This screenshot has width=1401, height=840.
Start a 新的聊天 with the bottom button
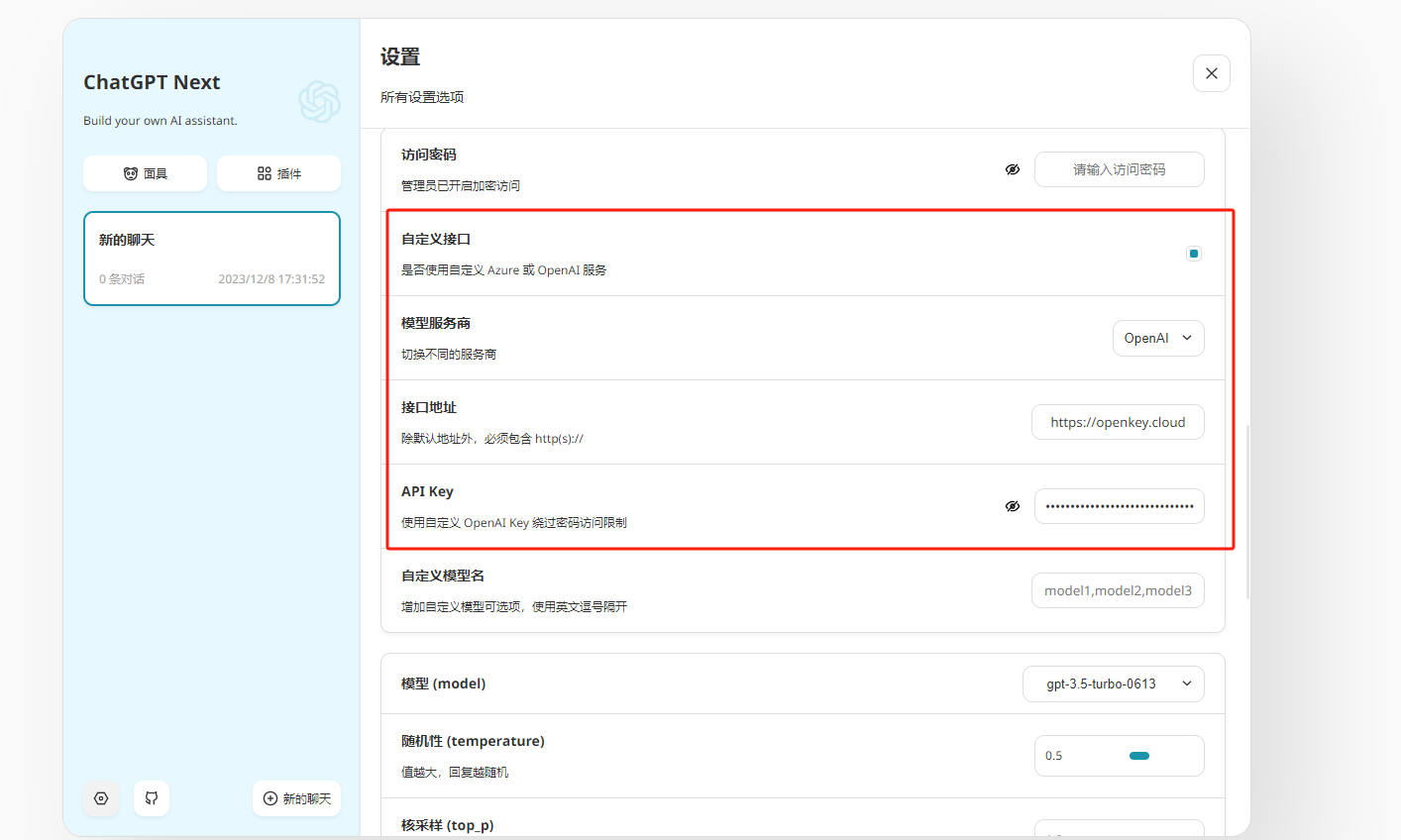pos(296,798)
